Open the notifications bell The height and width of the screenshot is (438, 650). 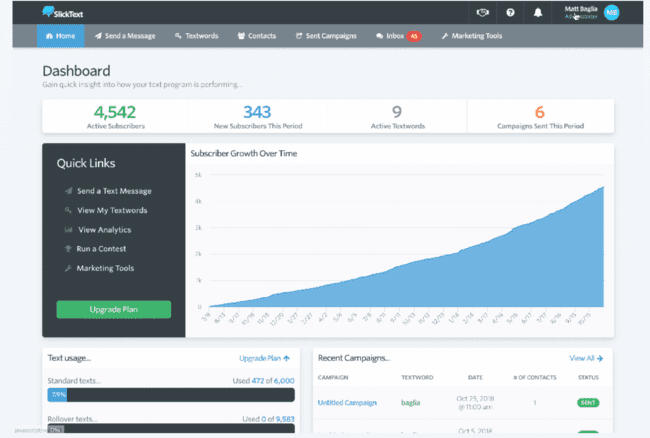point(537,12)
